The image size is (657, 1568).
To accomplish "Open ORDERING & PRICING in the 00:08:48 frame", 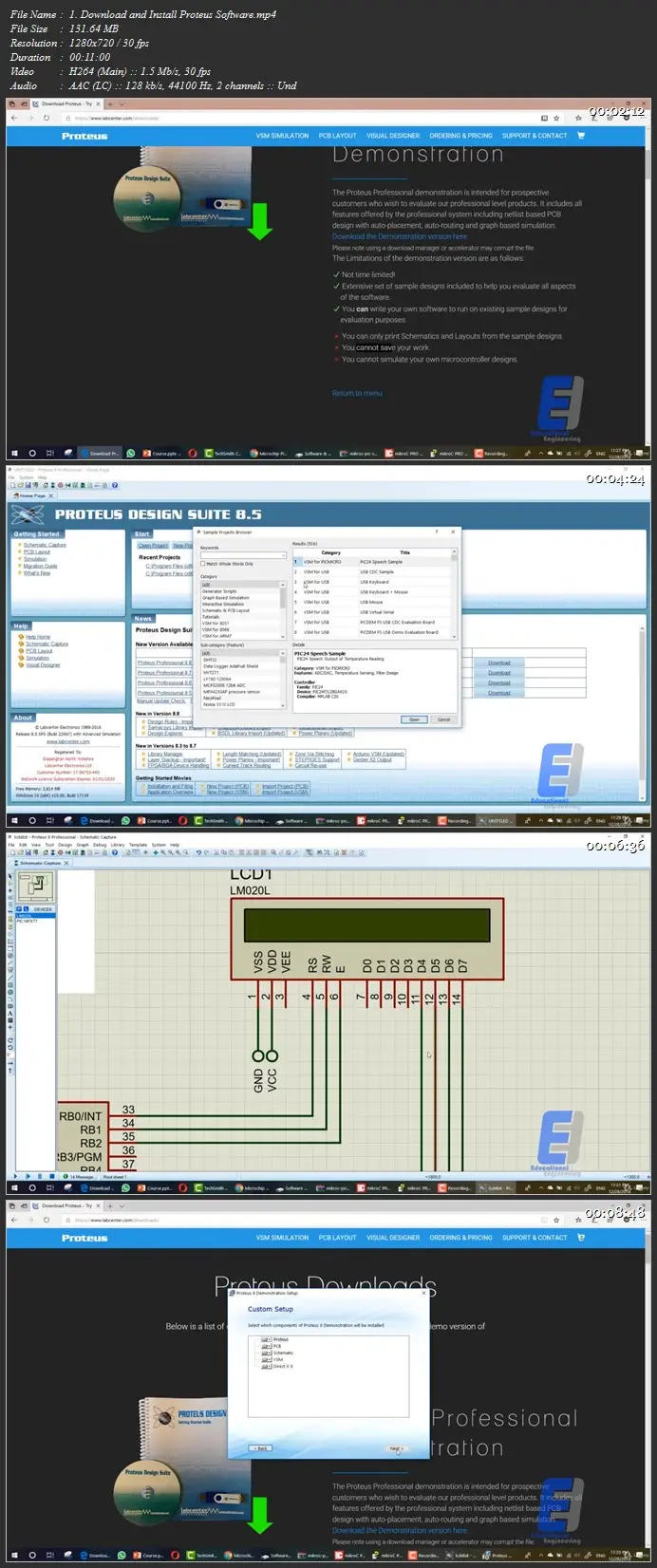I will click(460, 1238).
